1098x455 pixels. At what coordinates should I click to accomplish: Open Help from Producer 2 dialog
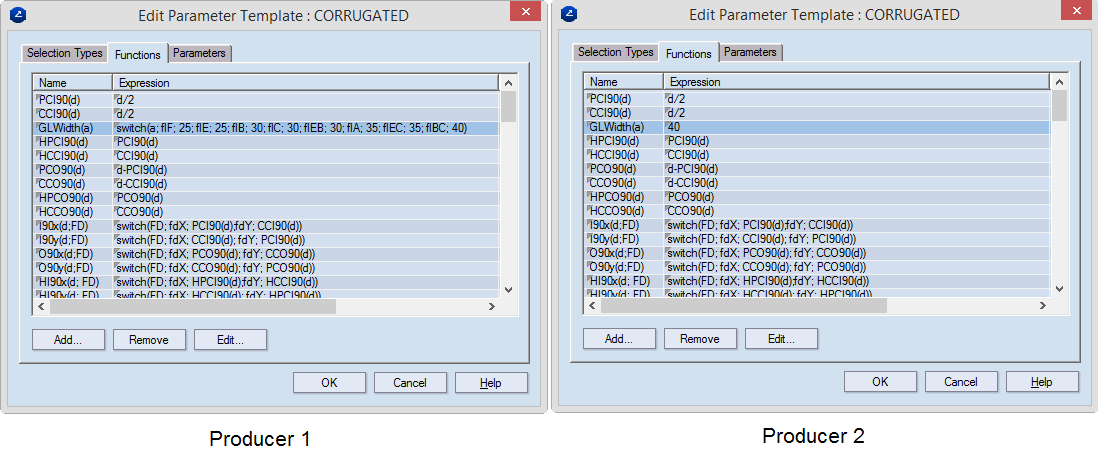(x=1041, y=382)
